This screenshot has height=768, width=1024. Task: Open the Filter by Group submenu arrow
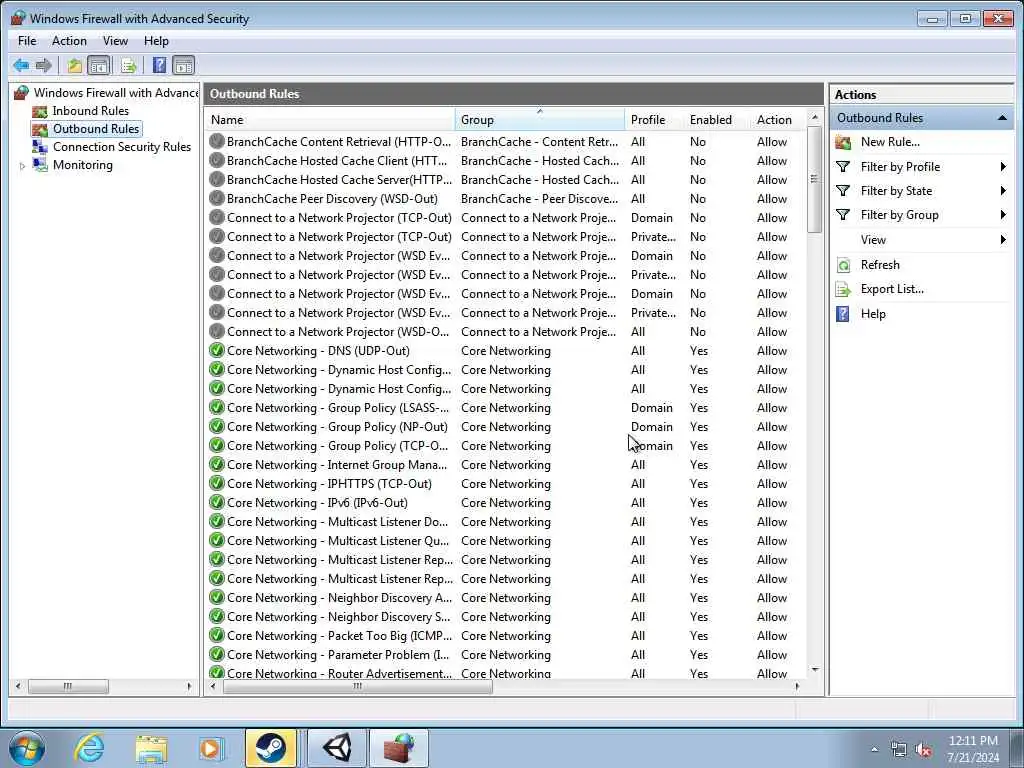1003,215
